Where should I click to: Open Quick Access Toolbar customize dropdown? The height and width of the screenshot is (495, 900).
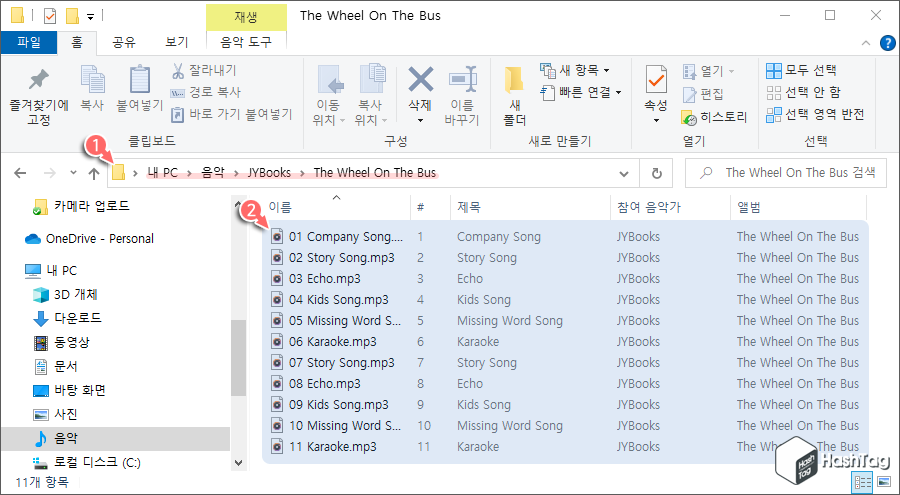click(91, 17)
